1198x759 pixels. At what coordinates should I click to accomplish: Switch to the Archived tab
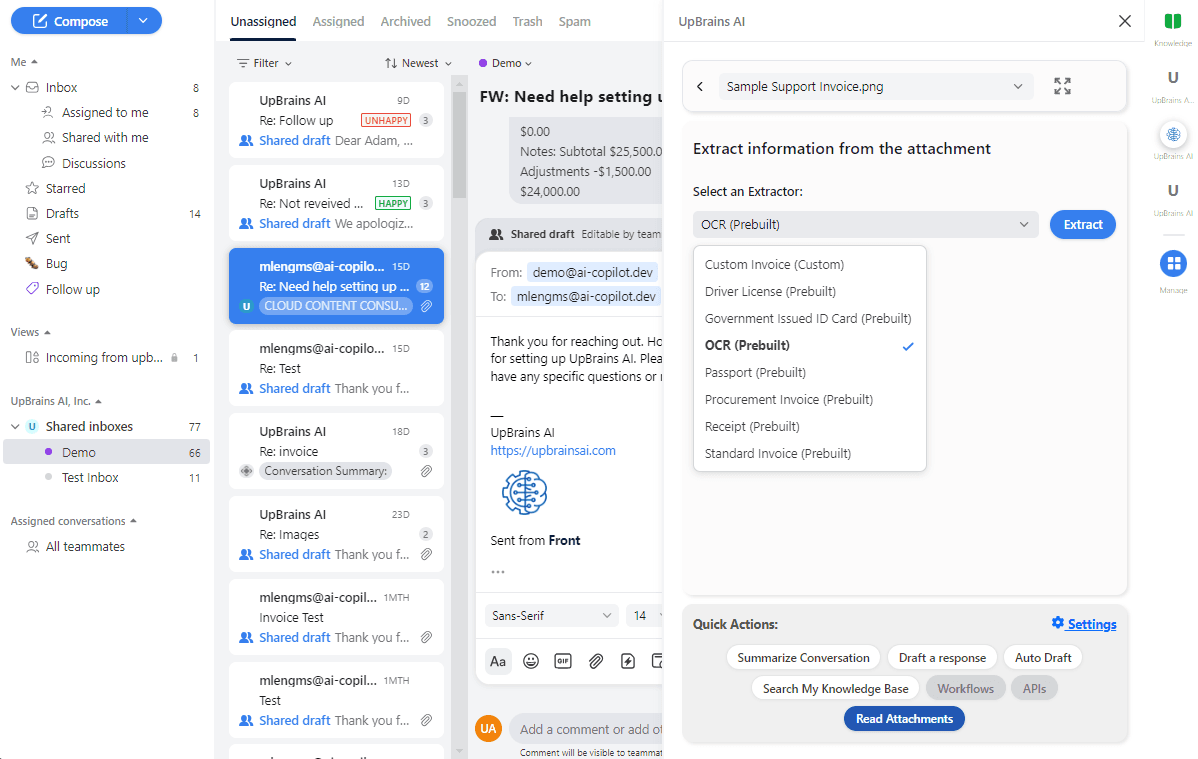(406, 21)
